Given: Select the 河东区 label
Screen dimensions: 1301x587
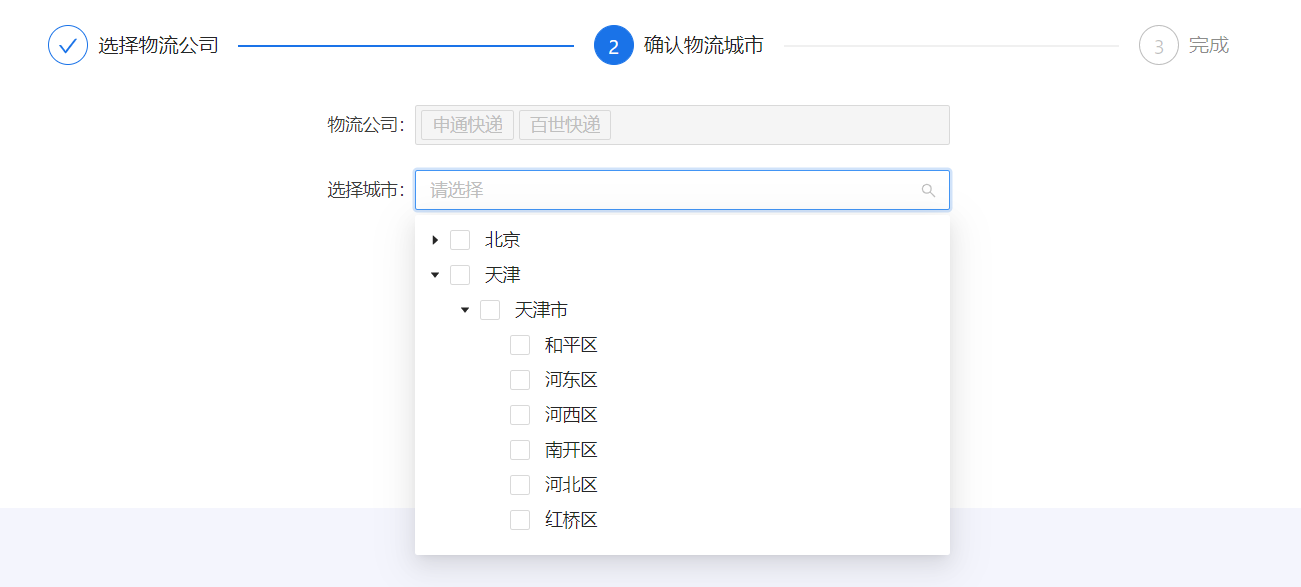Looking at the screenshot, I should (571, 380).
